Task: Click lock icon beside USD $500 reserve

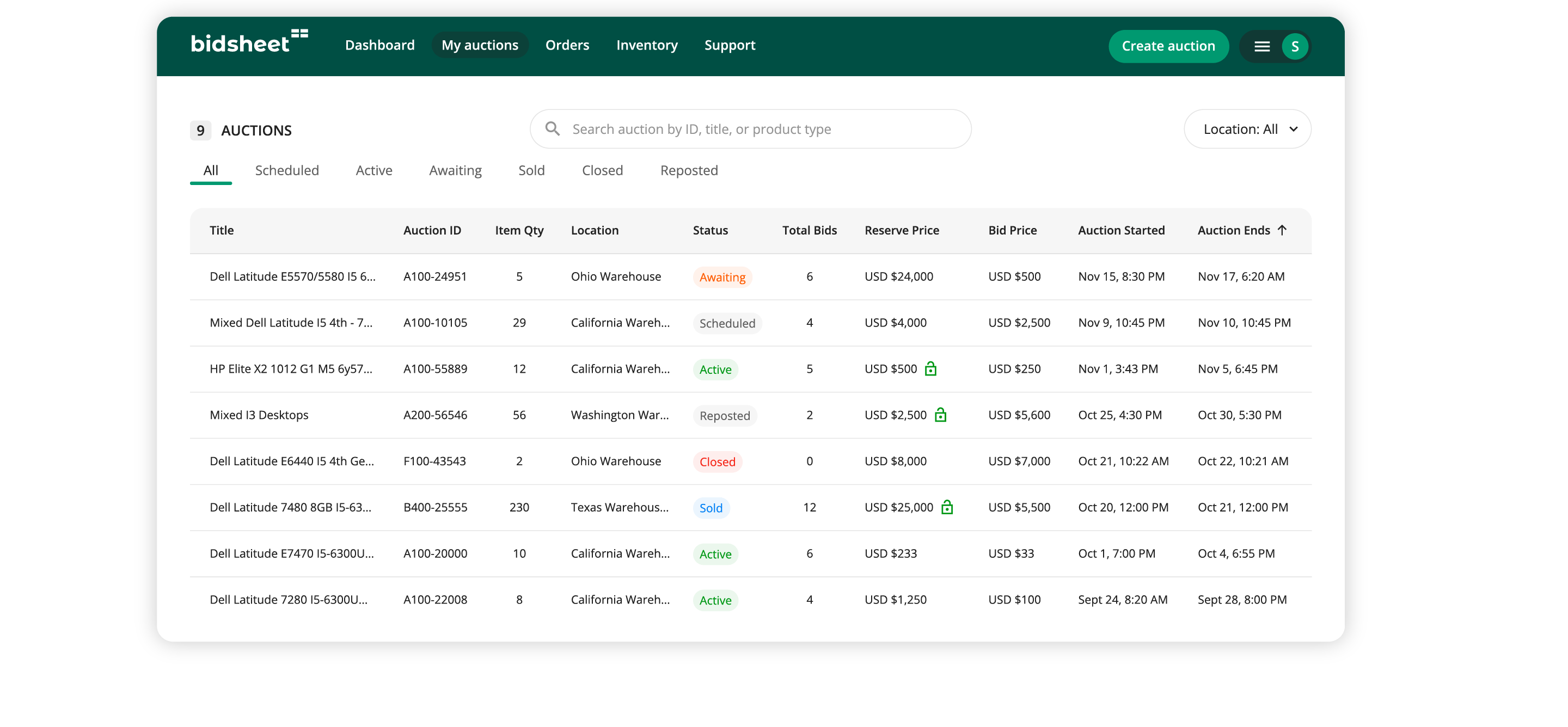Action: point(930,369)
